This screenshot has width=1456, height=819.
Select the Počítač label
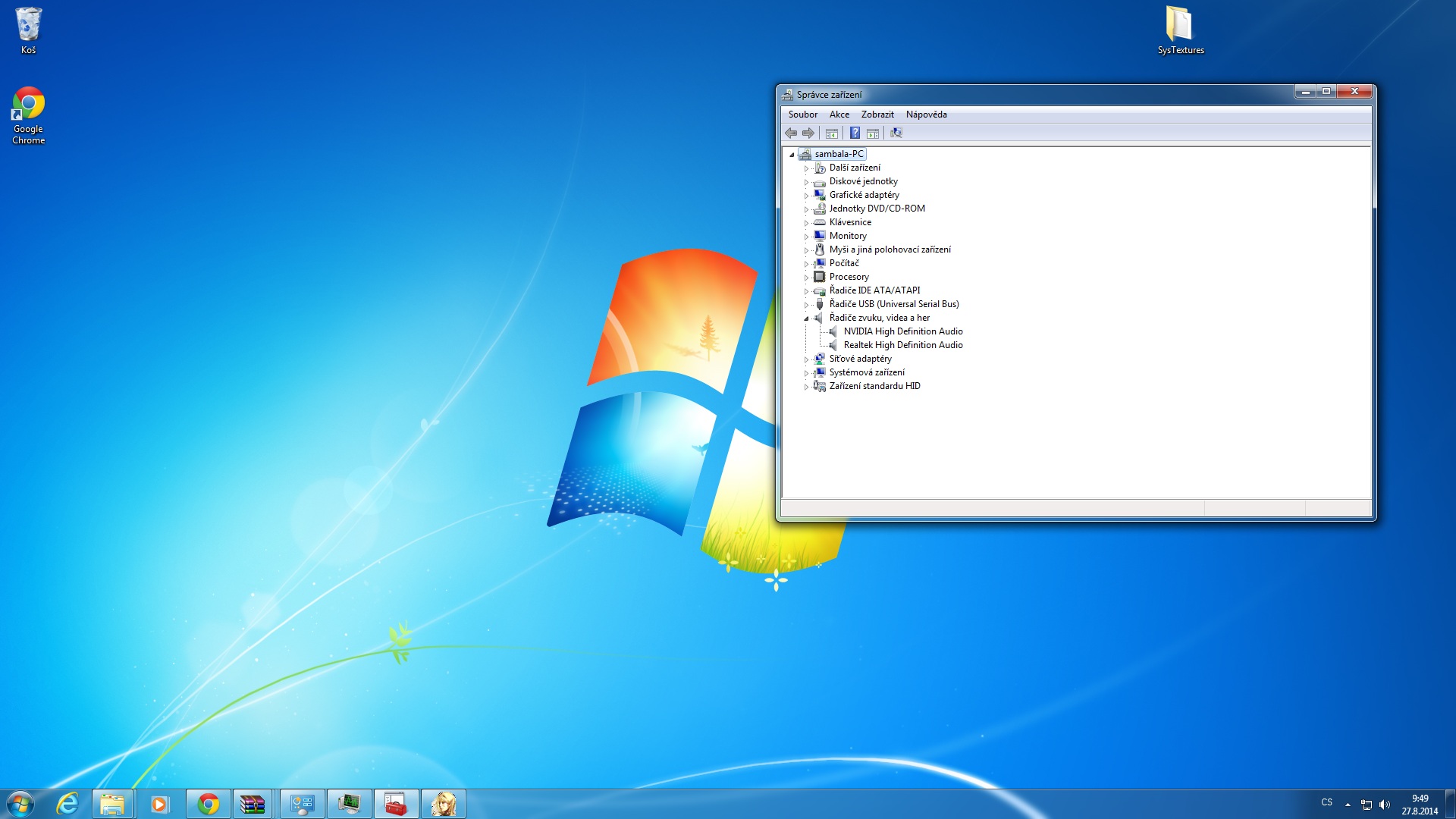844,263
